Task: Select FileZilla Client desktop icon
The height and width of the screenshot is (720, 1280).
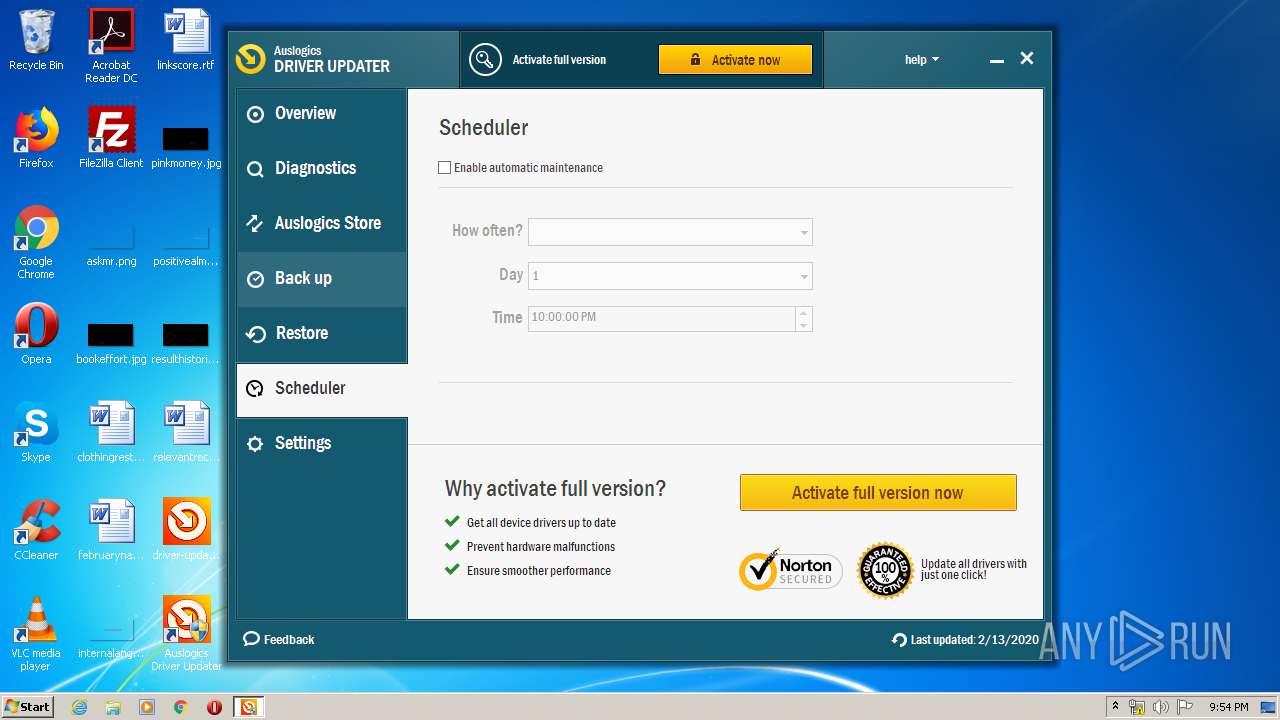Action: 111,138
